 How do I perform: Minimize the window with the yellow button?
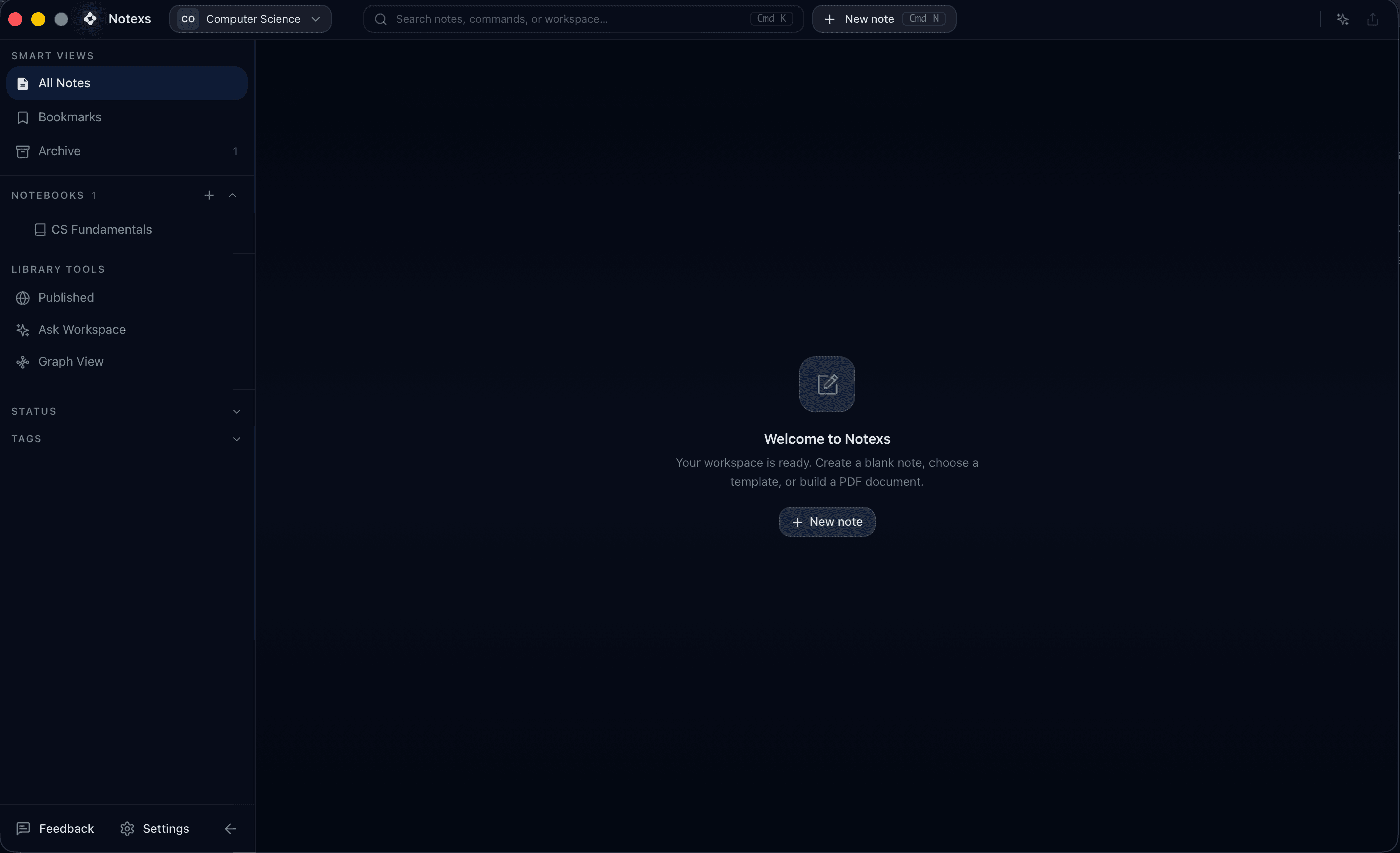coord(38,20)
